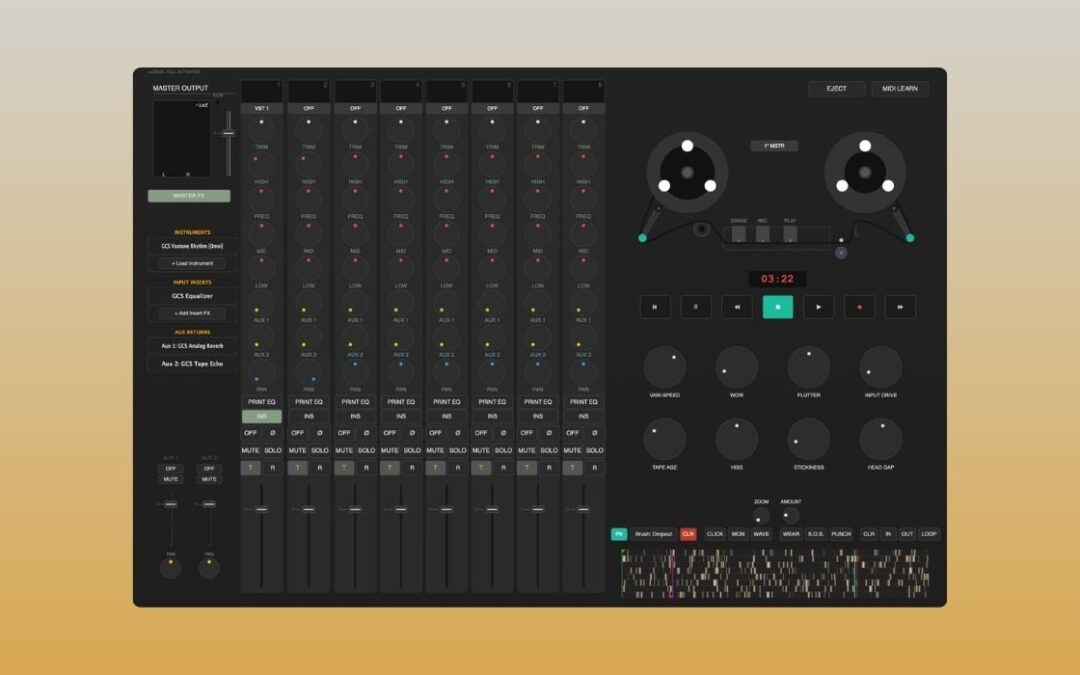The width and height of the screenshot is (1080, 675).
Task: Click the VARI-SPEED knob
Action: tap(665, 367)
